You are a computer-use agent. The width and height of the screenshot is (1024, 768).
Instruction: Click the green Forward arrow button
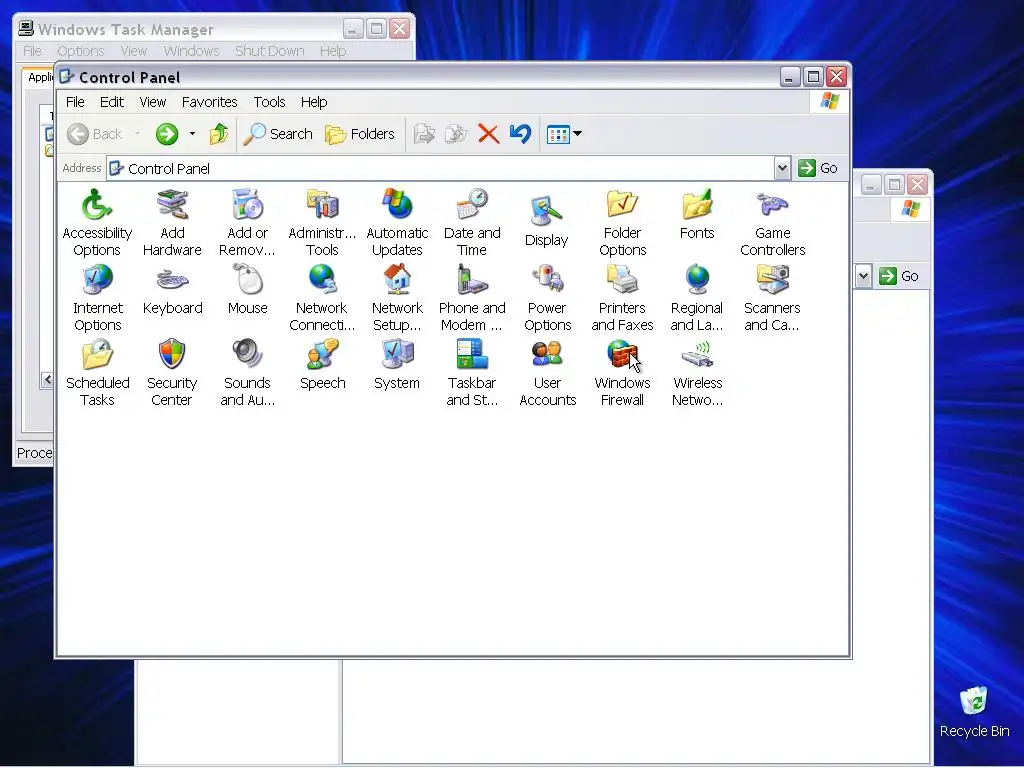[x=167, y=134]
